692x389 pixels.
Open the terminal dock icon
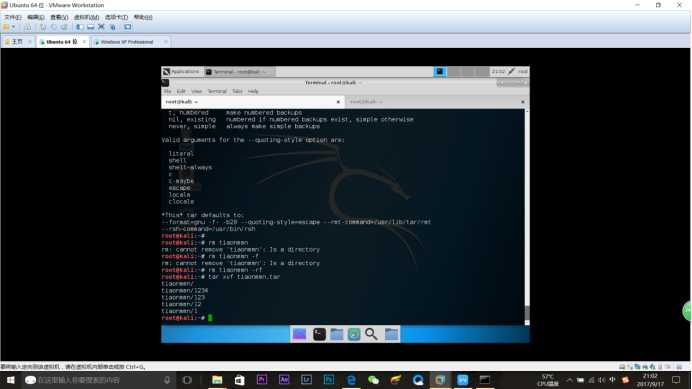pos(319,334)
